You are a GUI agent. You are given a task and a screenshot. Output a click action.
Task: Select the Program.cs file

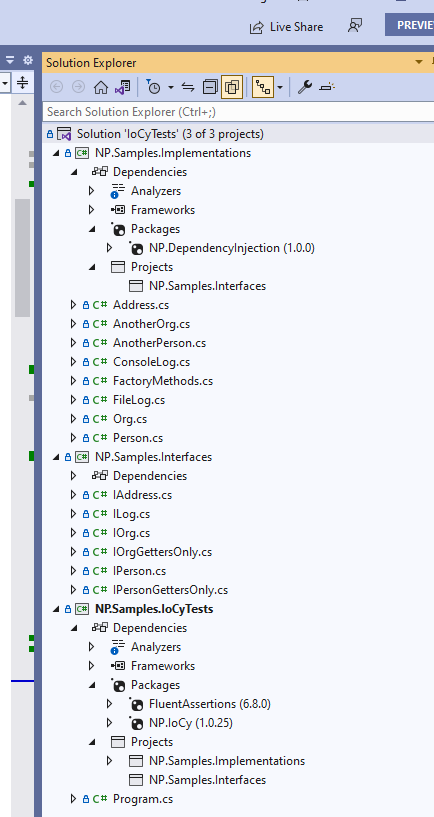[143, 799]
